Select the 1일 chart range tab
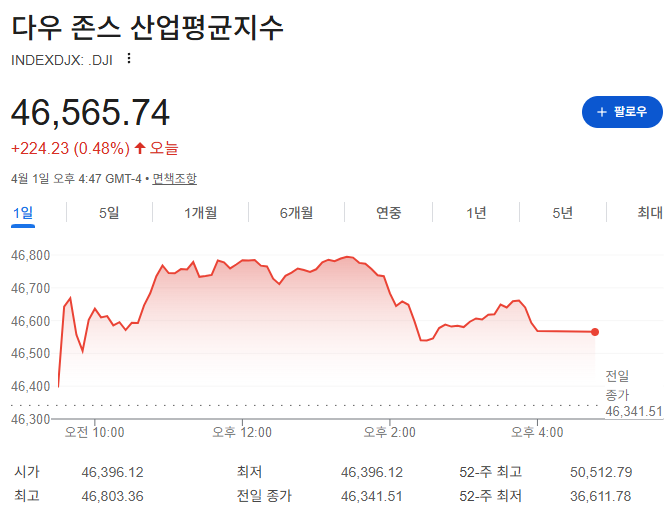The image size is (672, 515). (23, 212)
